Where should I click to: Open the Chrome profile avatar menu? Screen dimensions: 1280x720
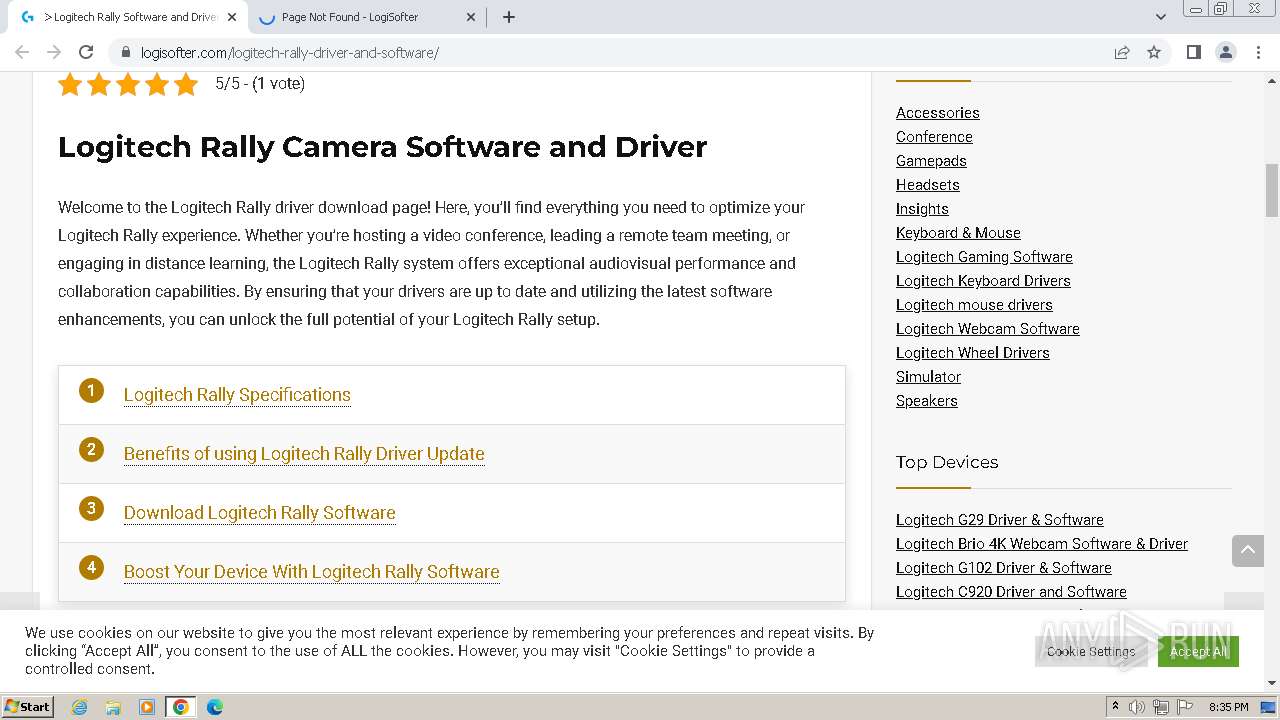1225,52
